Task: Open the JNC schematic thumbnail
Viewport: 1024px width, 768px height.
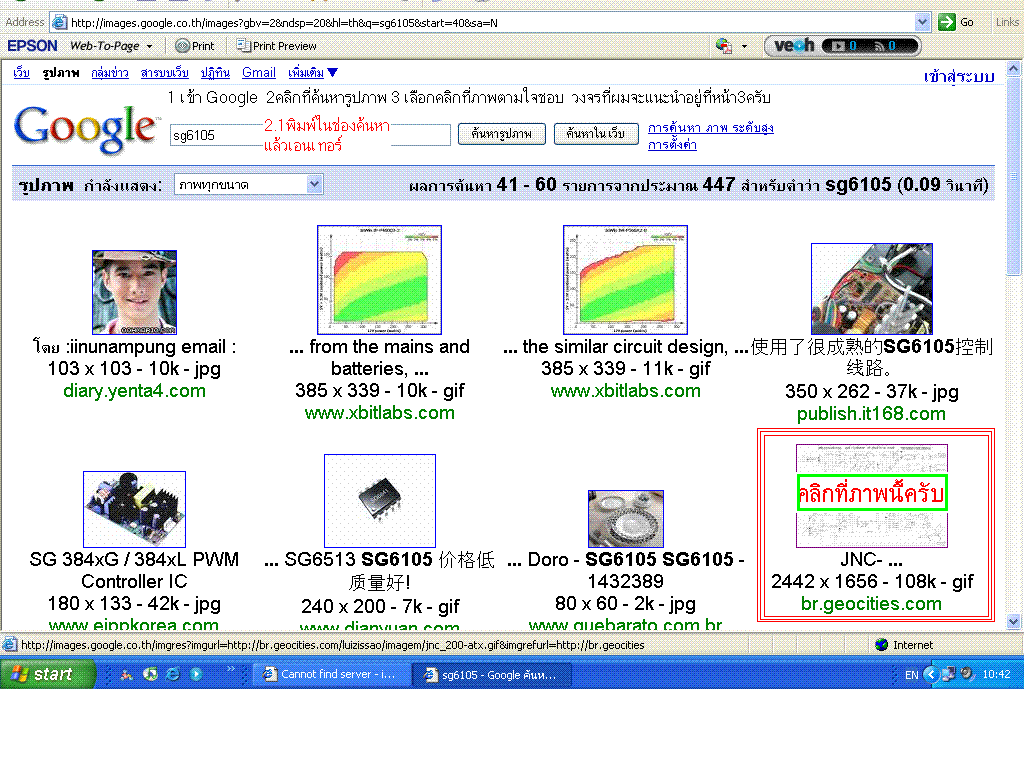Action: pos(872,496)
